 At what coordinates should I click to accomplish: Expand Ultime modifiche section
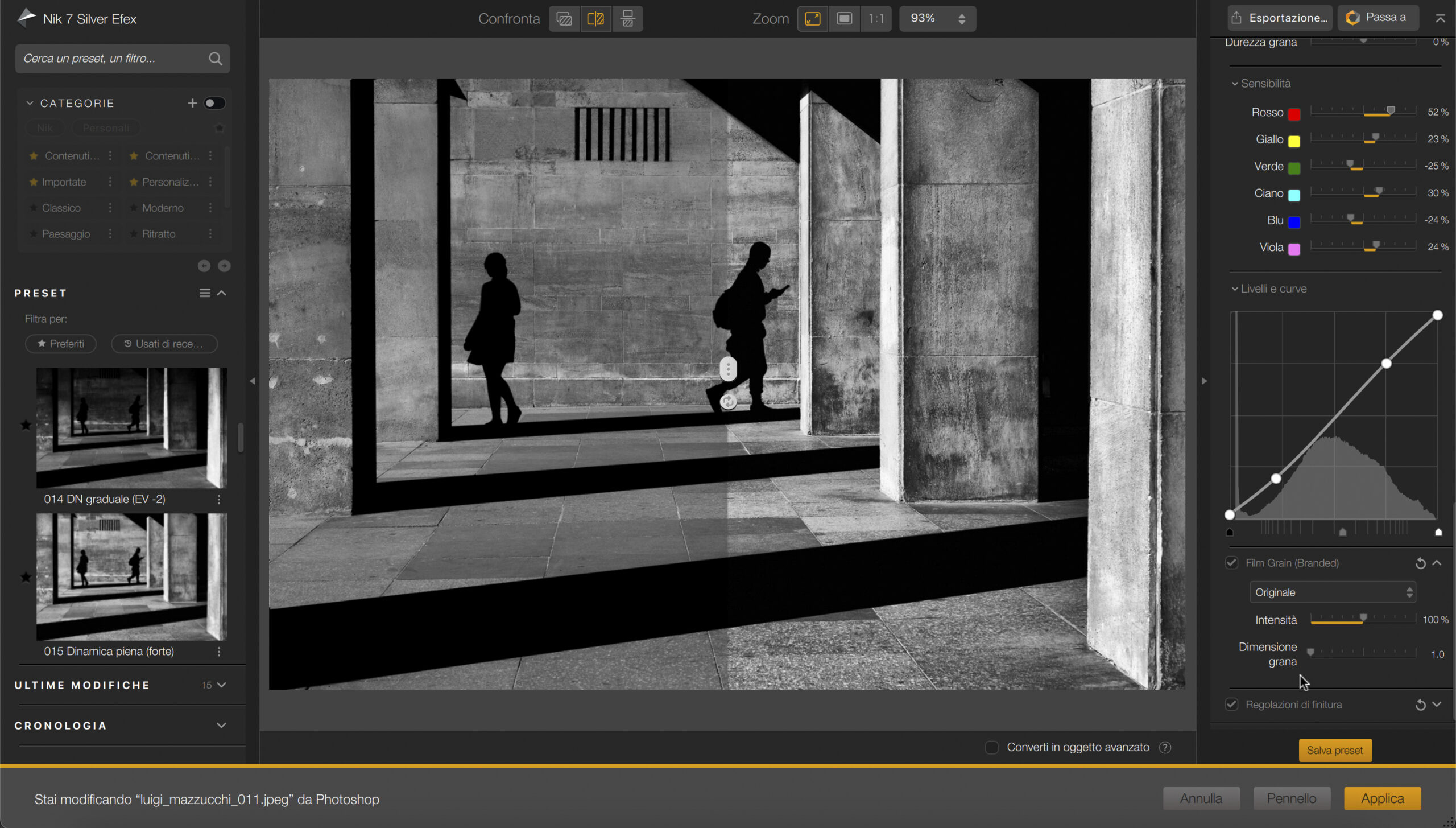point(221,685)
